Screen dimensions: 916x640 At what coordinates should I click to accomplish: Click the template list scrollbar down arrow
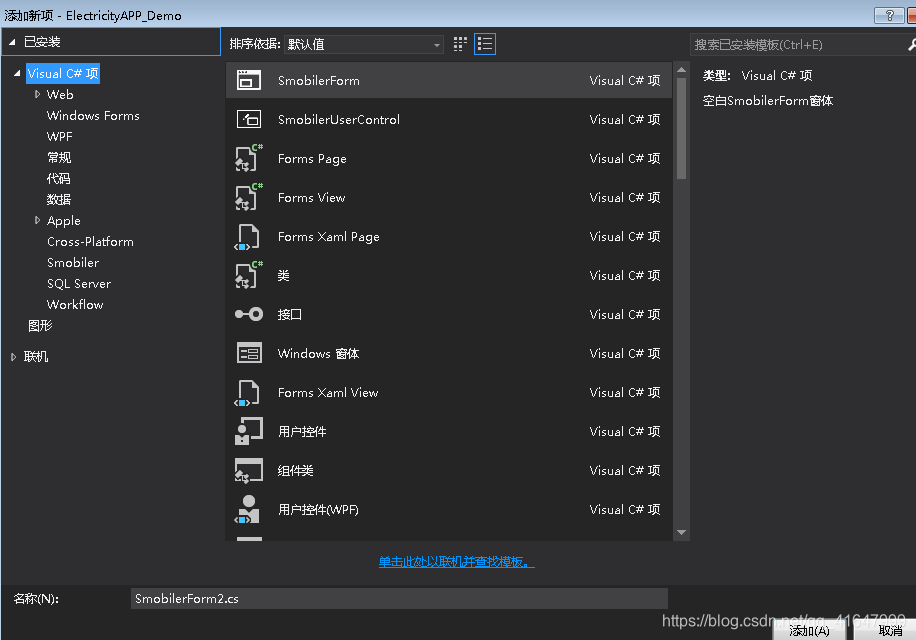pyautogui.click(x=681, y=533)
